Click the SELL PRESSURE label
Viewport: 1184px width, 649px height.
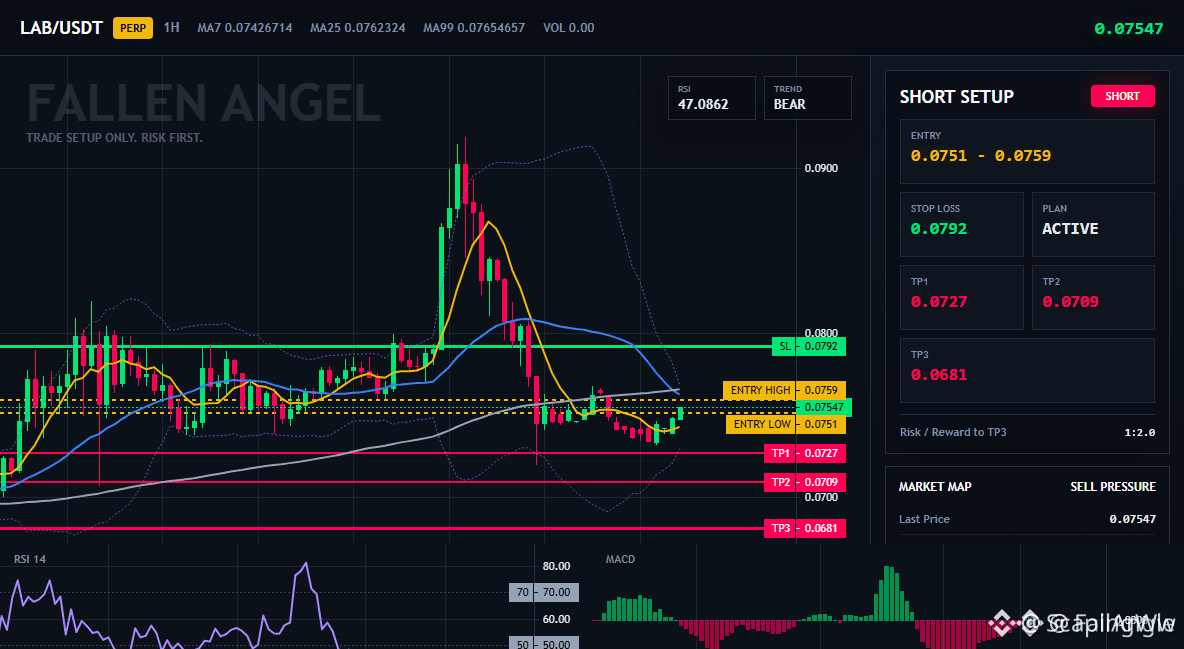1112,487
